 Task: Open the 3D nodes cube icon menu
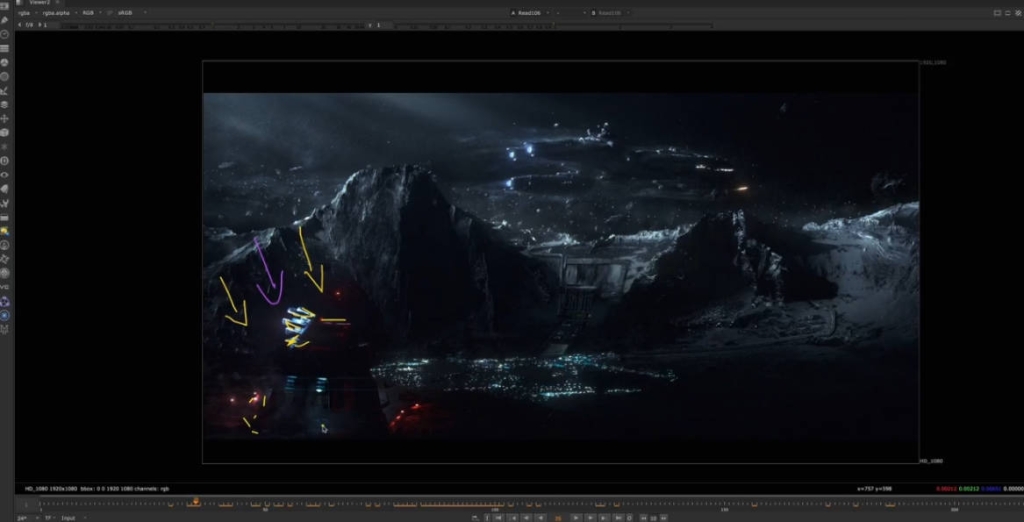[x=5, y=133]
